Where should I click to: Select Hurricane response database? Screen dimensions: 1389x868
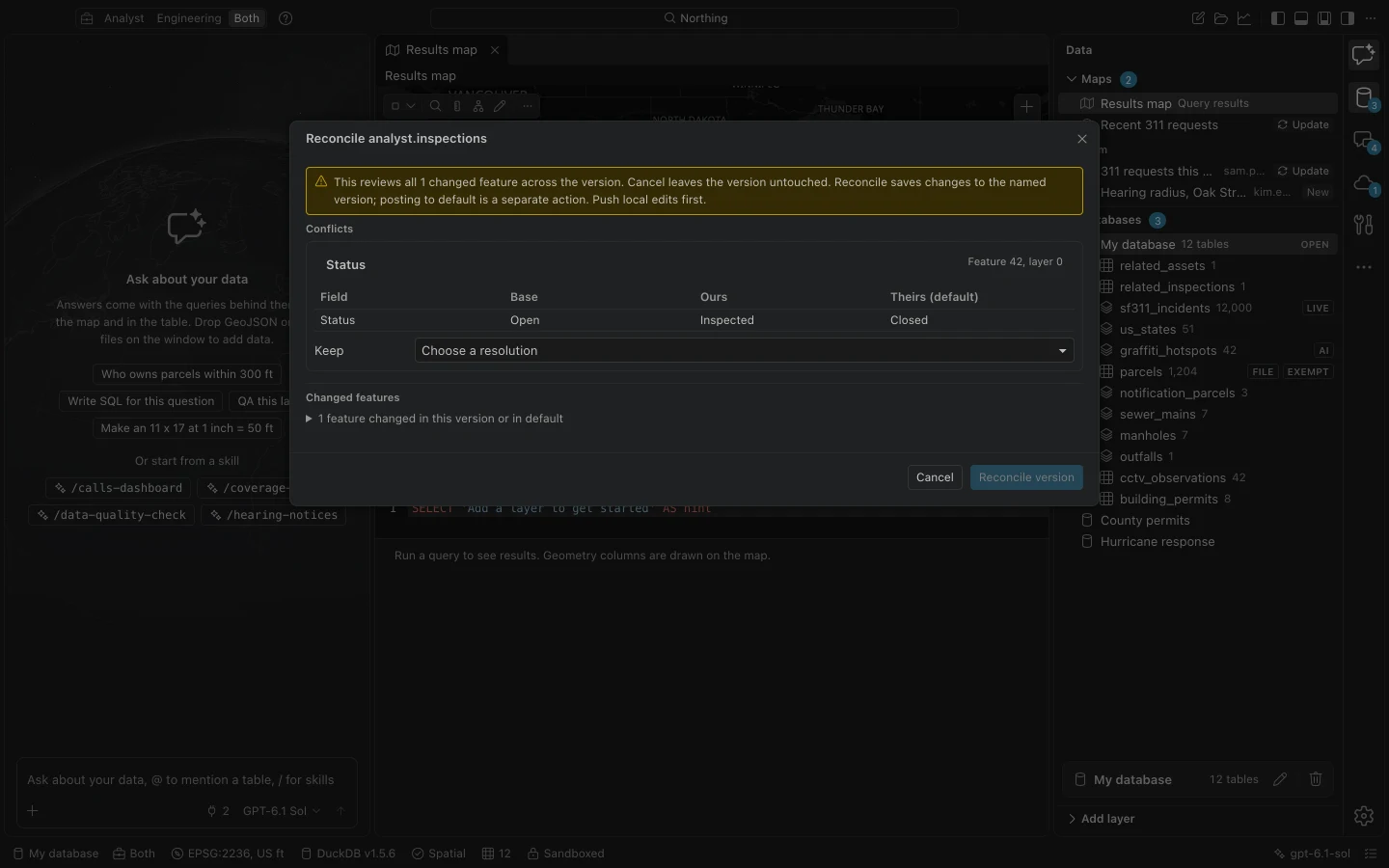(1157, 542)
